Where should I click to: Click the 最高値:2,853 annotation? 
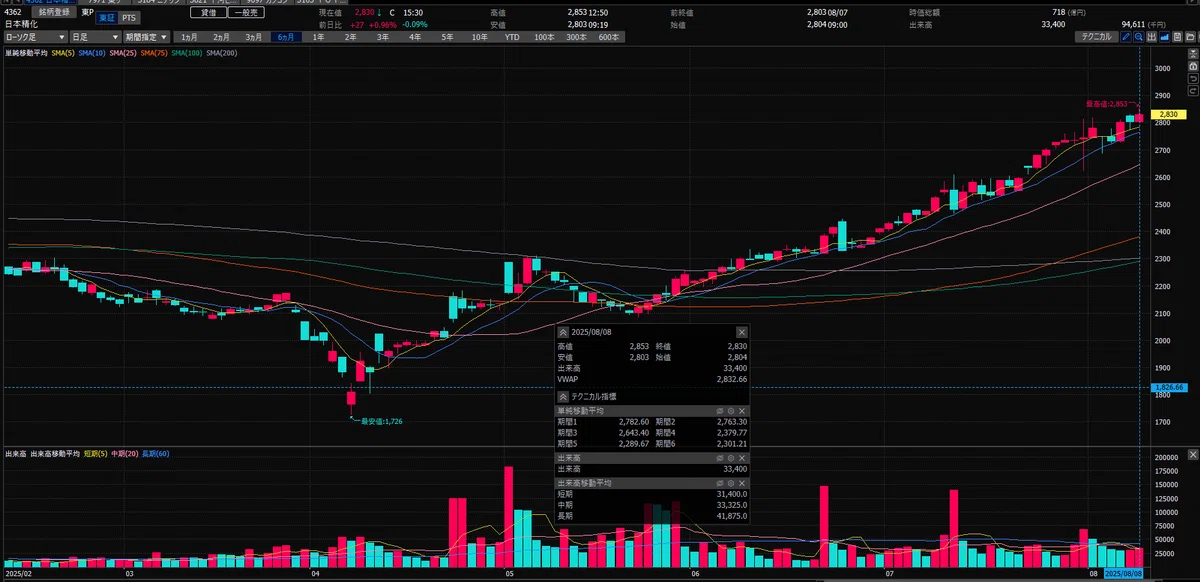coord(1107,103)
